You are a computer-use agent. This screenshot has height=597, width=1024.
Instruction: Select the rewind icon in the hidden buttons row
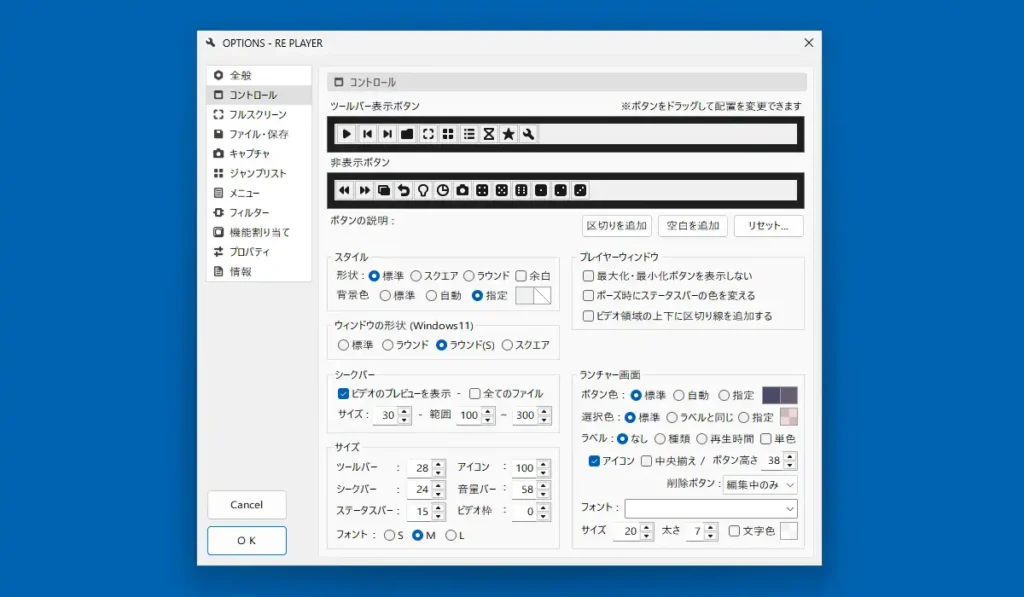[x=344, y=190]
